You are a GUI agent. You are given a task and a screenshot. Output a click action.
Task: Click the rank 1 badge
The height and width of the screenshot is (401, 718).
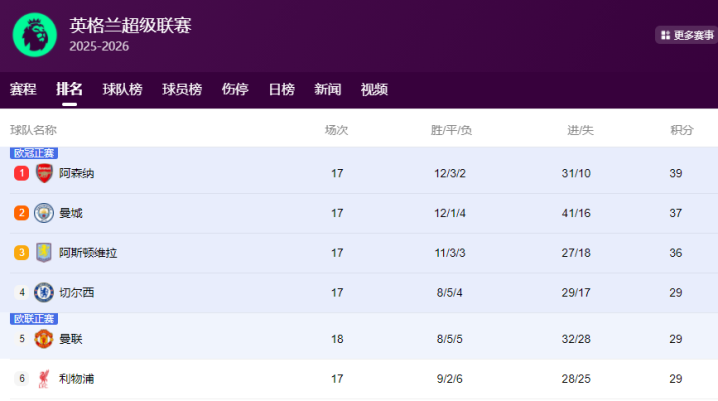pos(21,173)
